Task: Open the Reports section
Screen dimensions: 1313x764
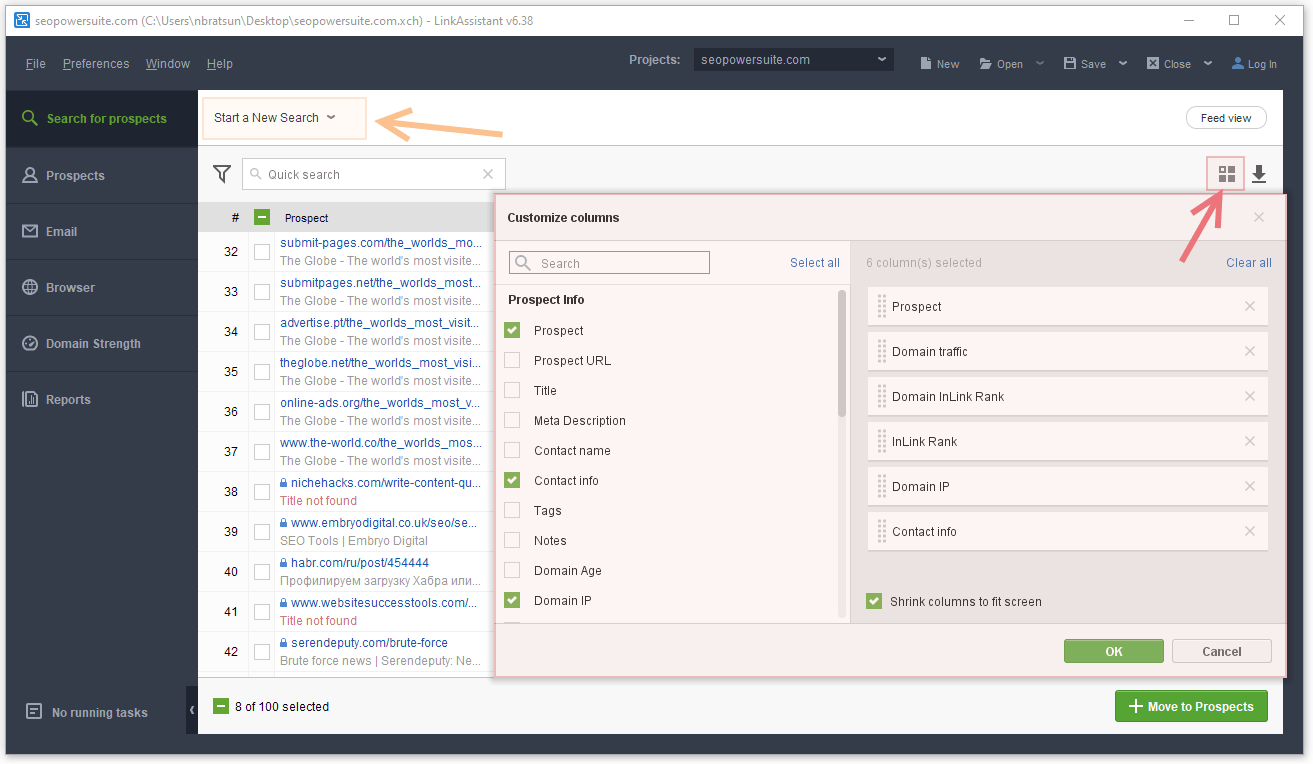Action: pos(68,400)
